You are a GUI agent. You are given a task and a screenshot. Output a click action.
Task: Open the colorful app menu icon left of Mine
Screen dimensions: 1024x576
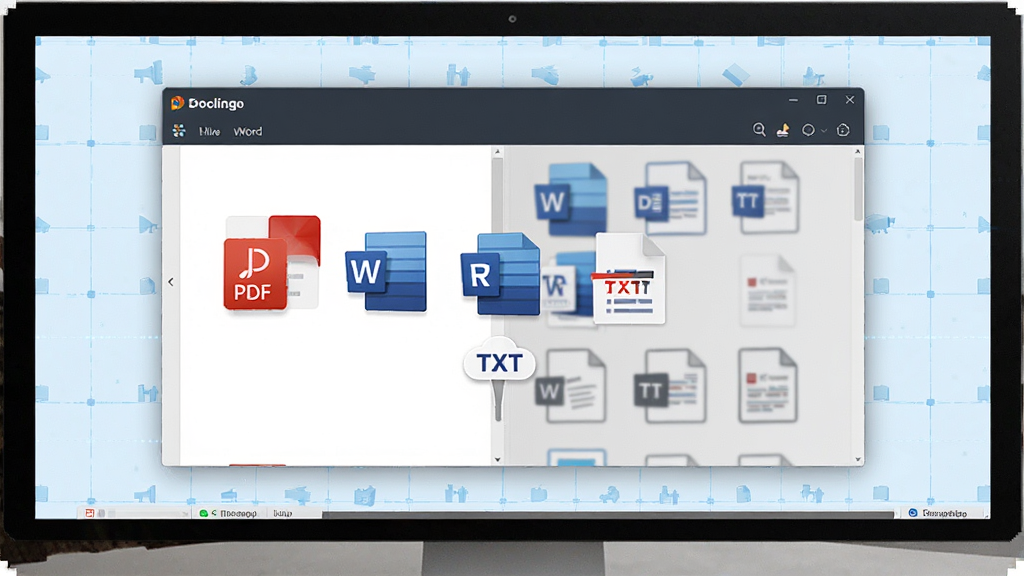pos(178,131)
